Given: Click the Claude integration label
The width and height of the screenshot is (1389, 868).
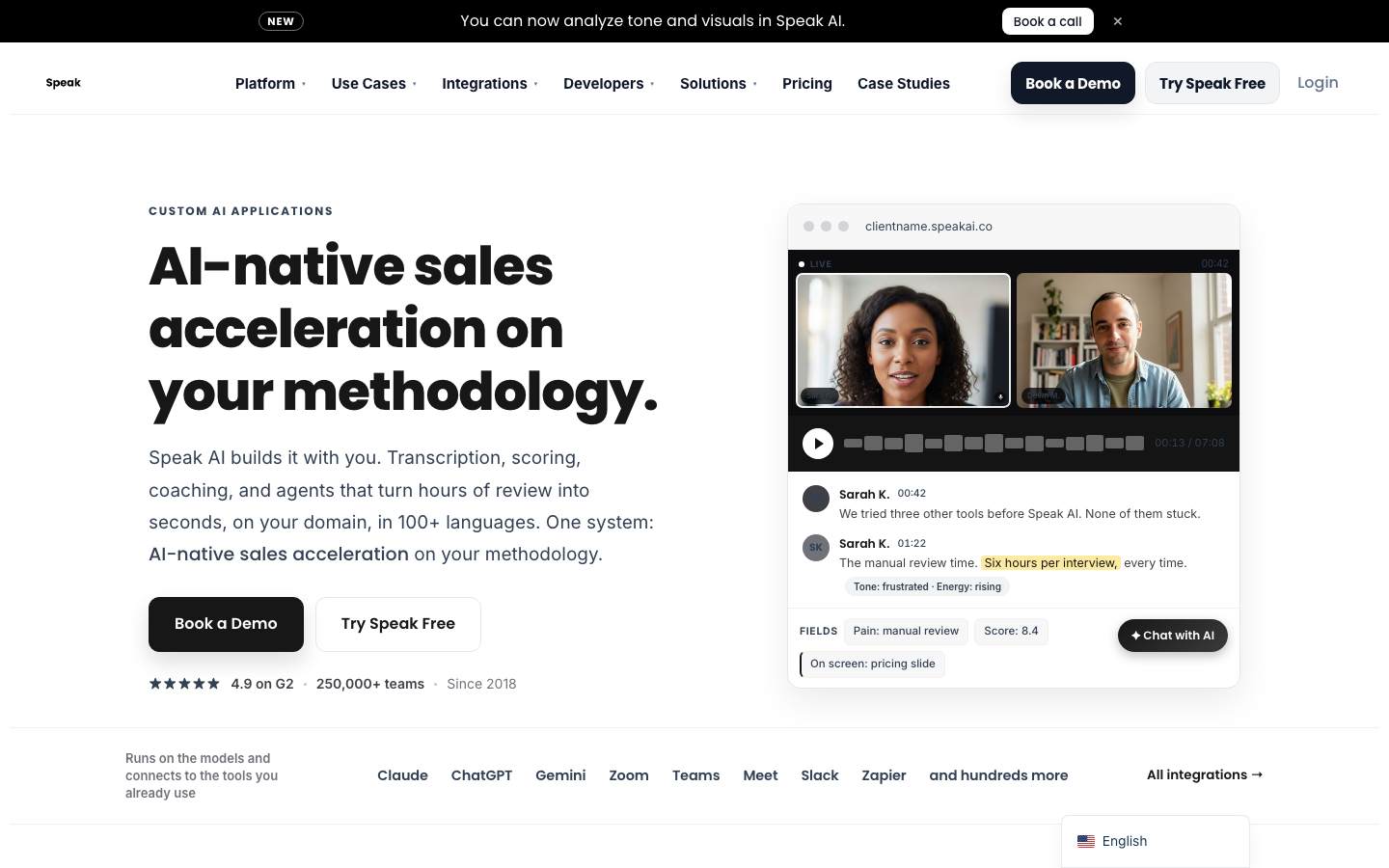Looking at the screenshot, I should pos(402,775).
